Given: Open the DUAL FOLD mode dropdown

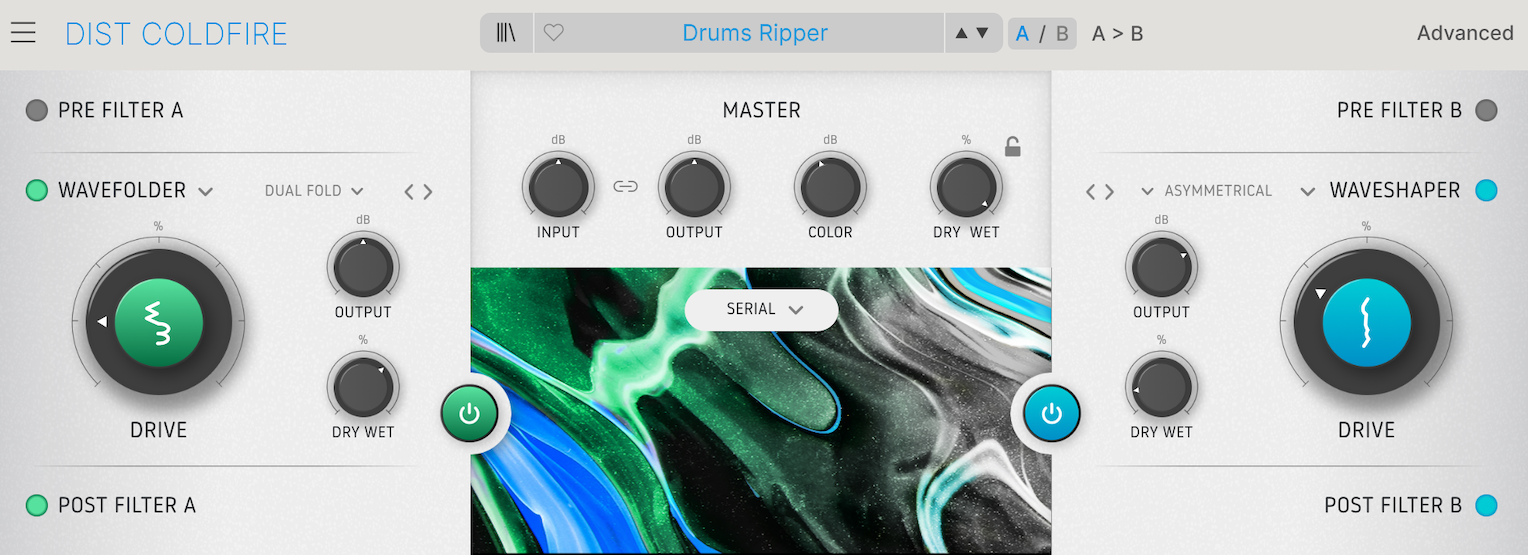Looking at the screenshot, I should (x=314, y=190).
